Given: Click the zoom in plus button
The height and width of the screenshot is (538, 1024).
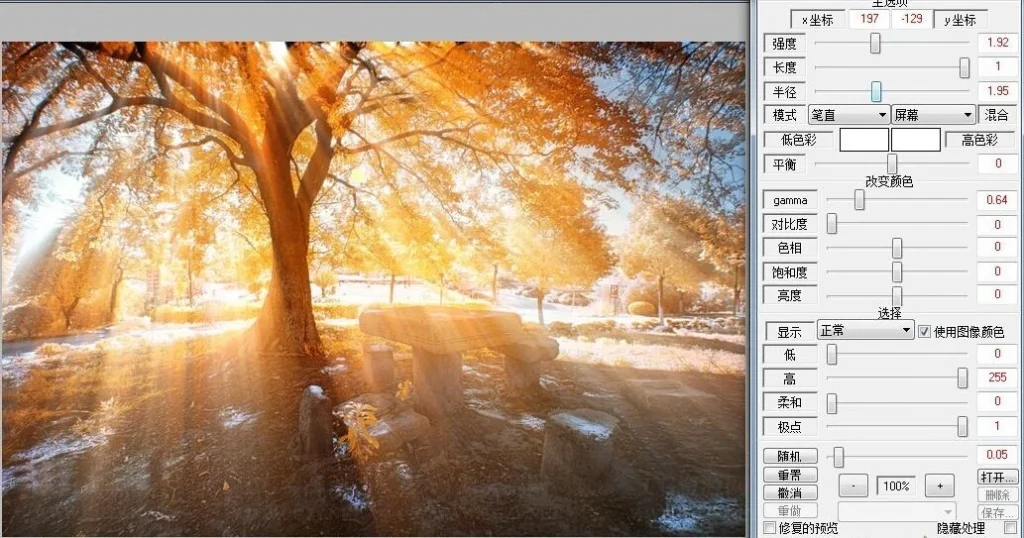Looking at the screenshot, I should pos(939,486).
